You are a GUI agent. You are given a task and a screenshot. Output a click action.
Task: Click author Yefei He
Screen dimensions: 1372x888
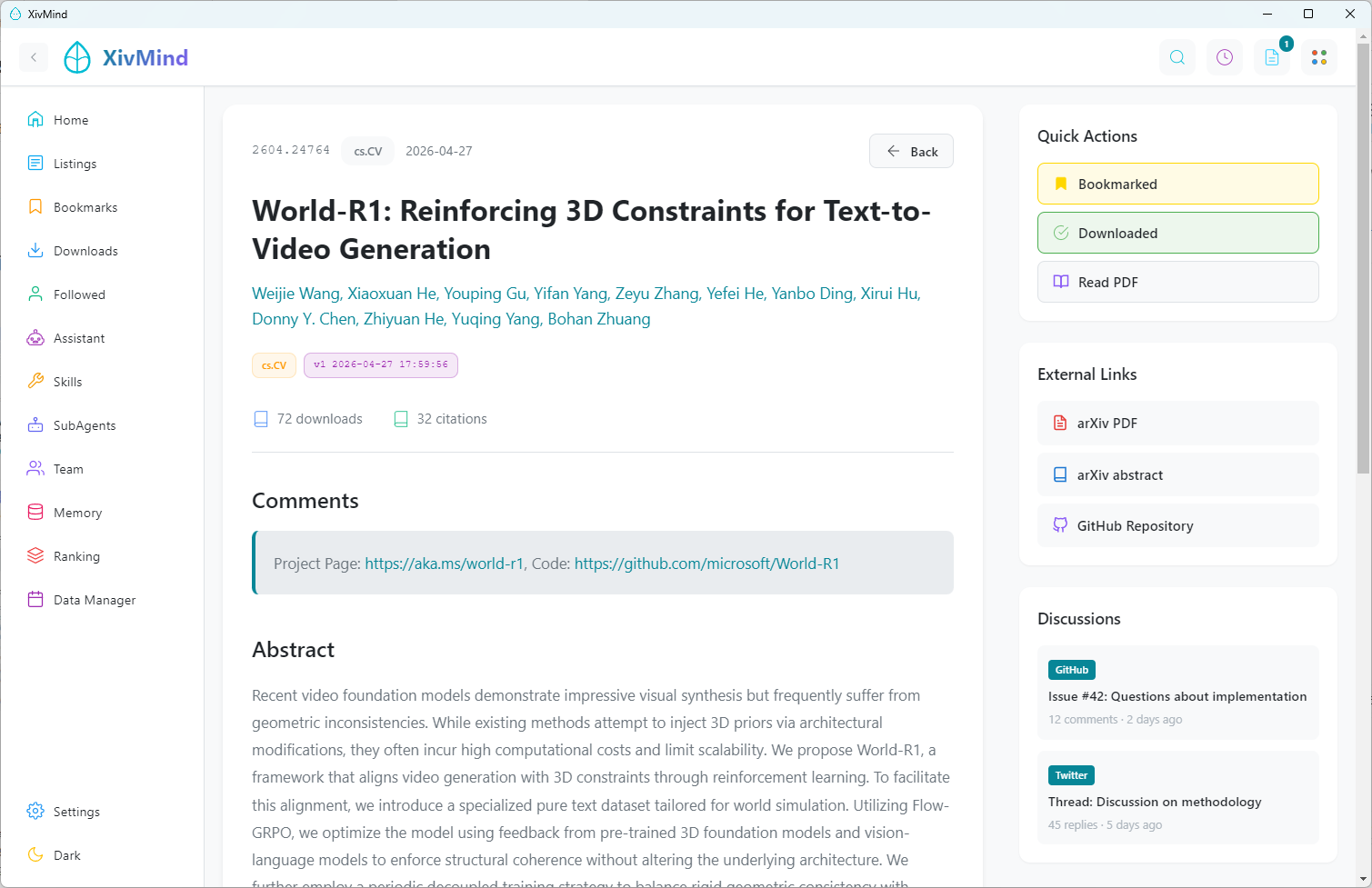tap(736, 294)
